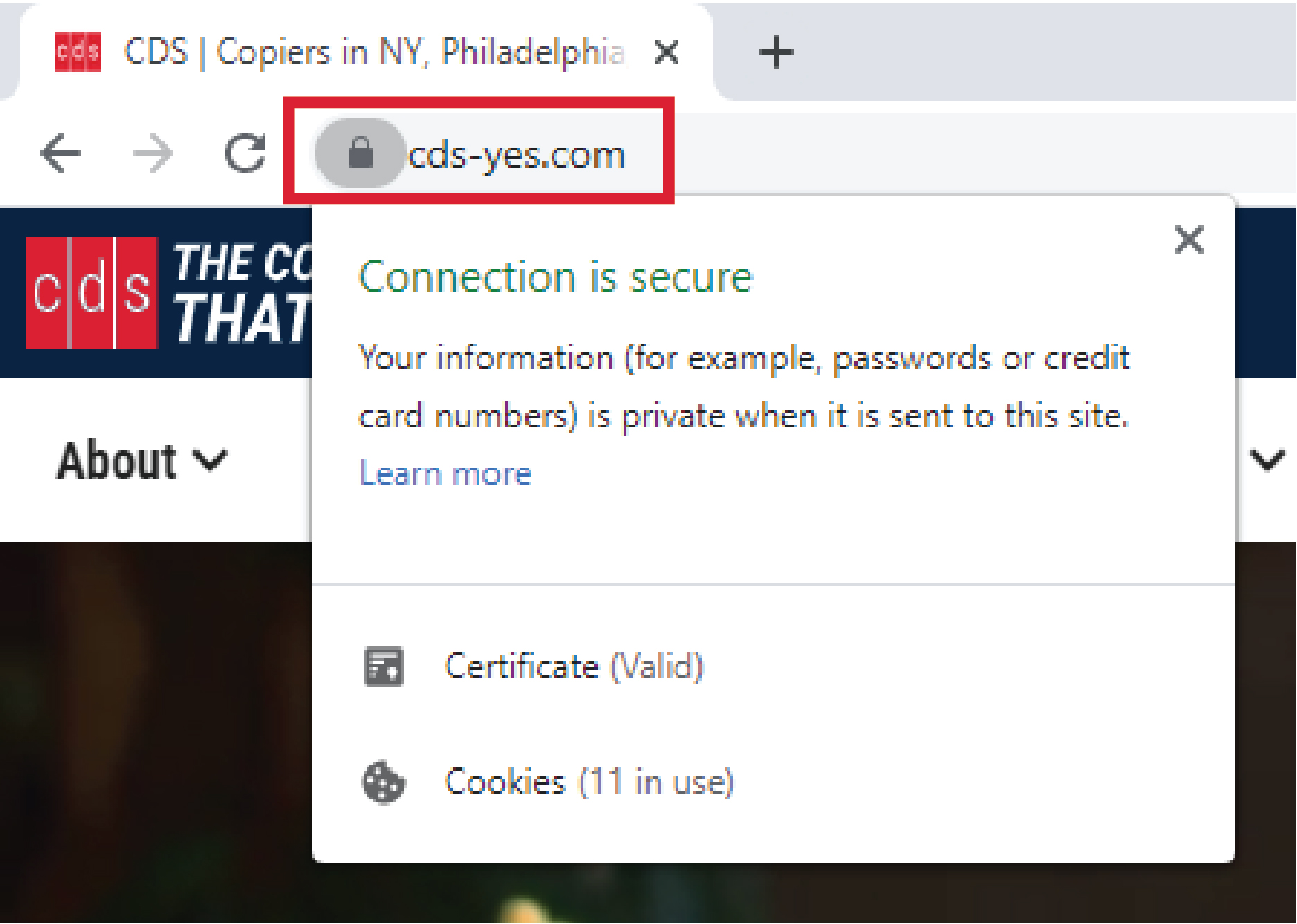Open Cookies (11 in use) settings
The width and height of the screenshot is (1297, 924).
589,783
